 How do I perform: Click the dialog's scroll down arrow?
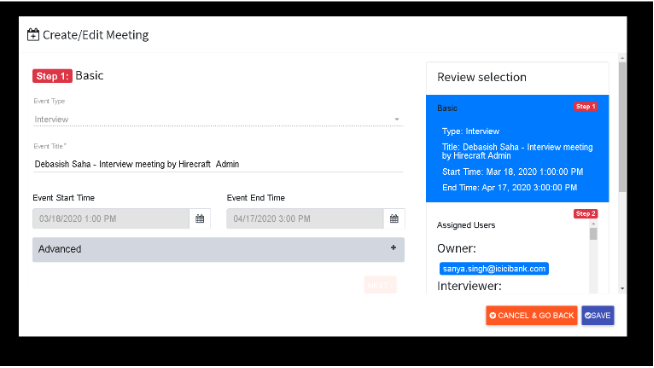point(622,288)
